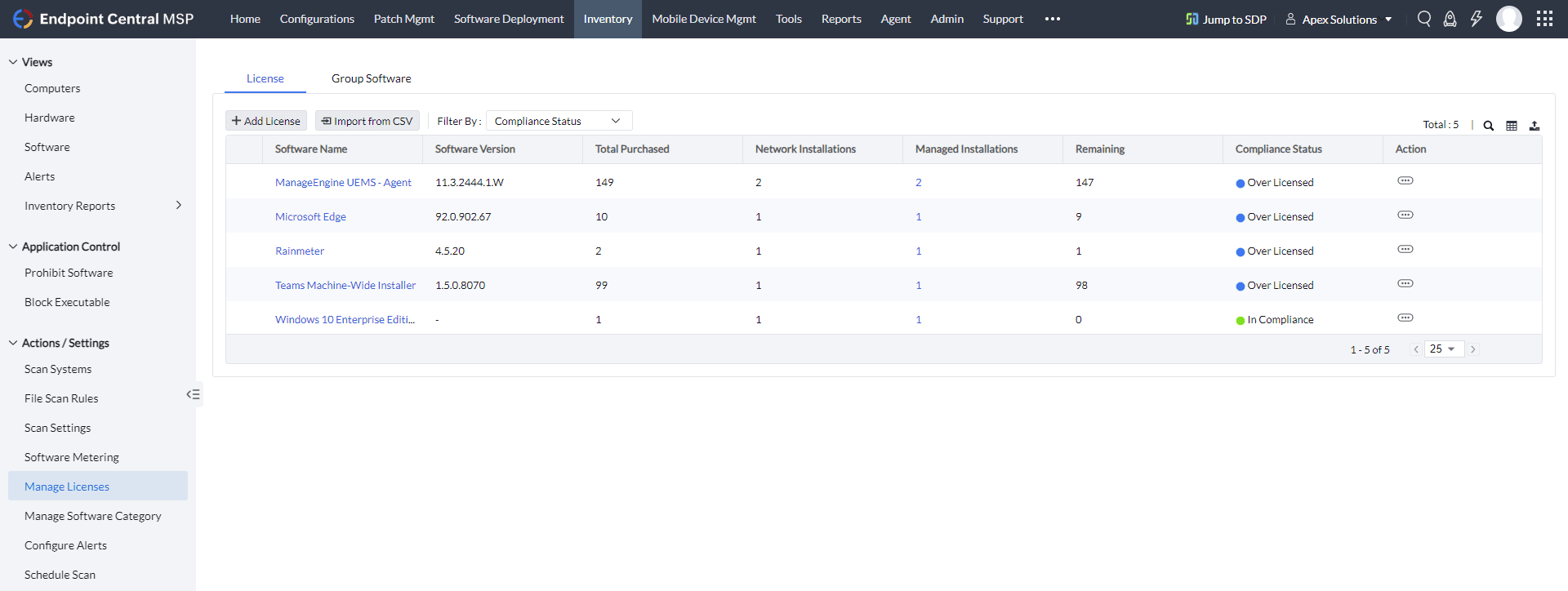The height and width of the screenshot is (591, 1568).
Task: Open Teams Machine-Wide Installer link
Action: coord(345,285)
